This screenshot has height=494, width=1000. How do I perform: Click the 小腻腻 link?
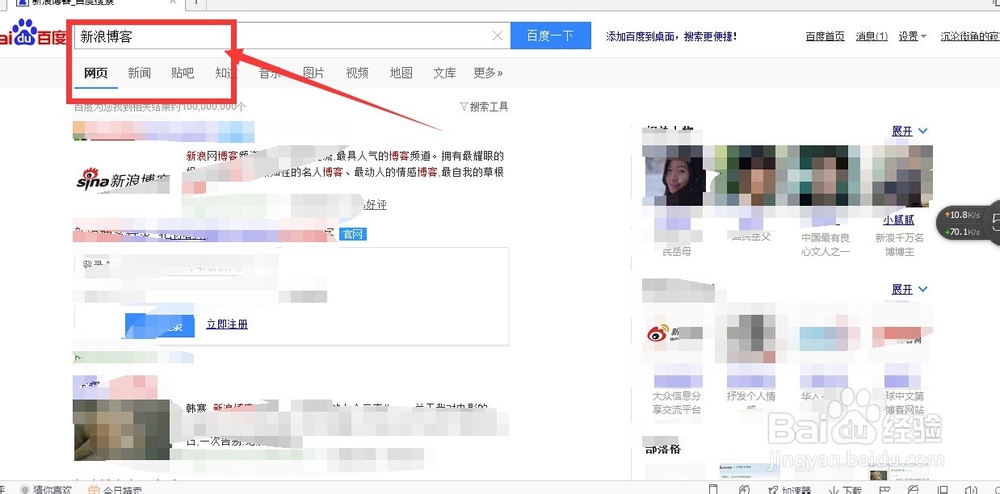point(899,220)
